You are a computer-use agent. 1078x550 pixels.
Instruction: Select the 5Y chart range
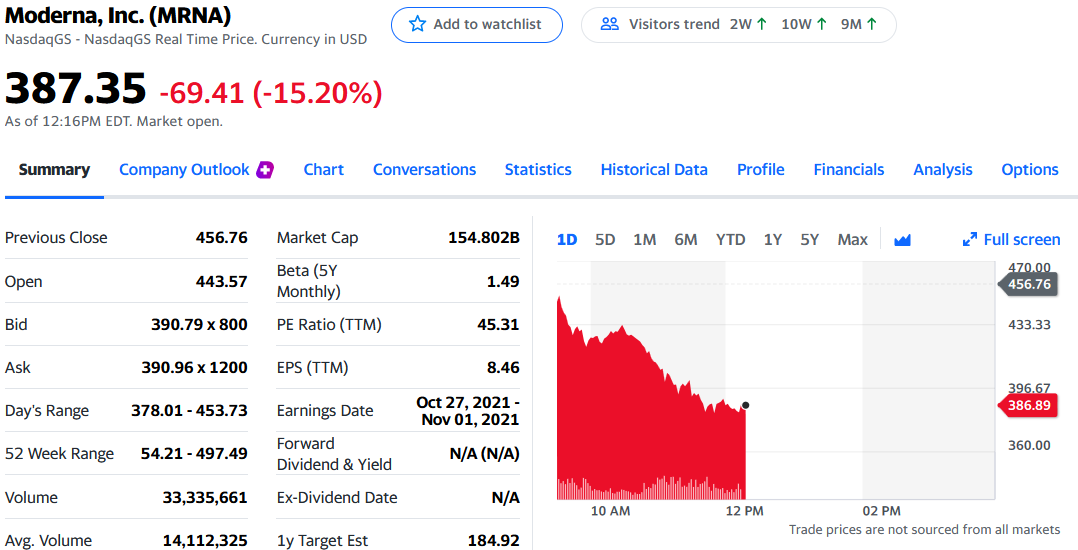(x=810, y=239)
